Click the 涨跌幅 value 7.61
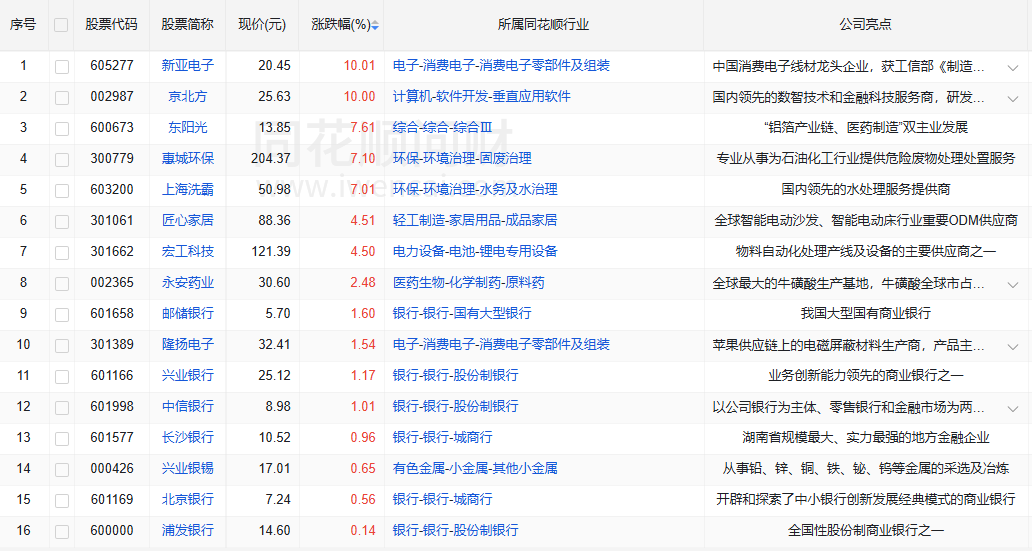This screenshot has width=1032, height=551. coord(363,127)
